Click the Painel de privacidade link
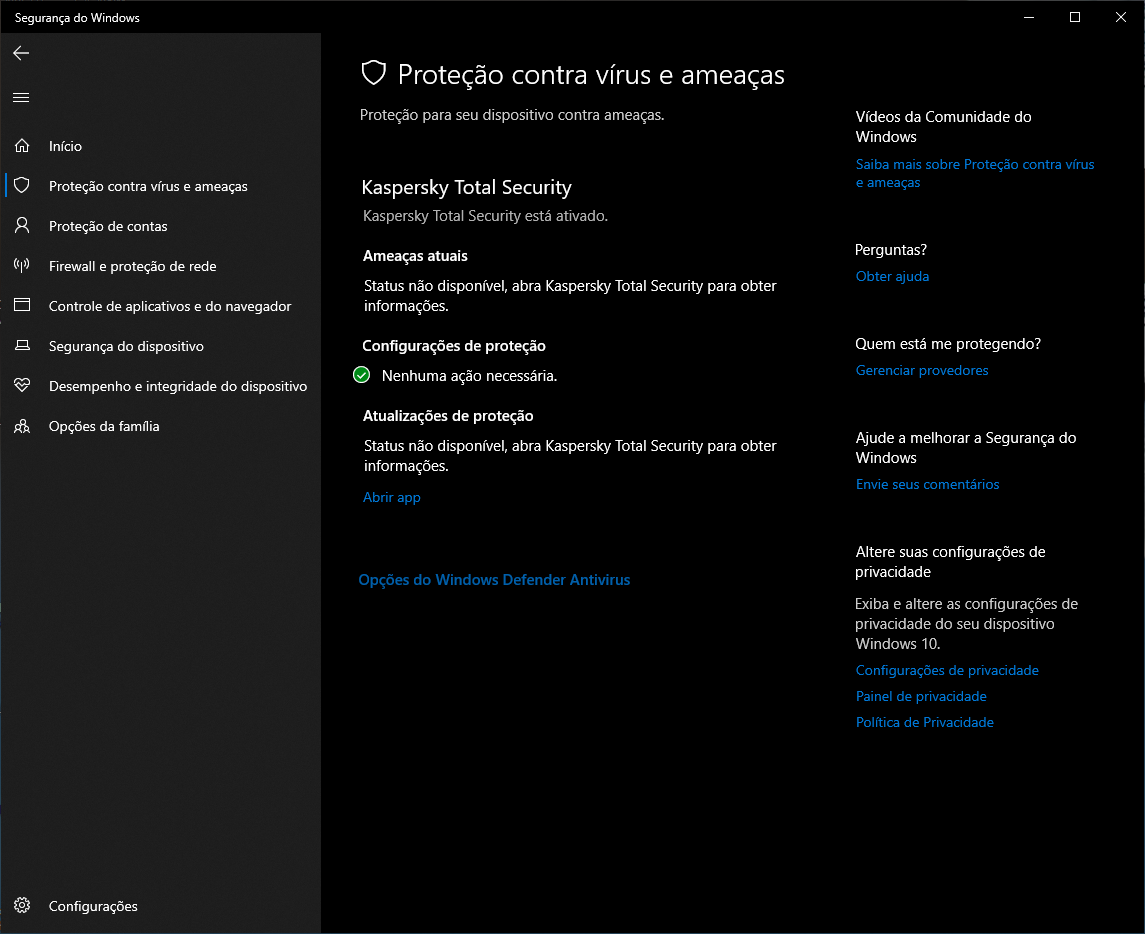Viewport: 1145px width, 934px height. click(x=921, y=696)
